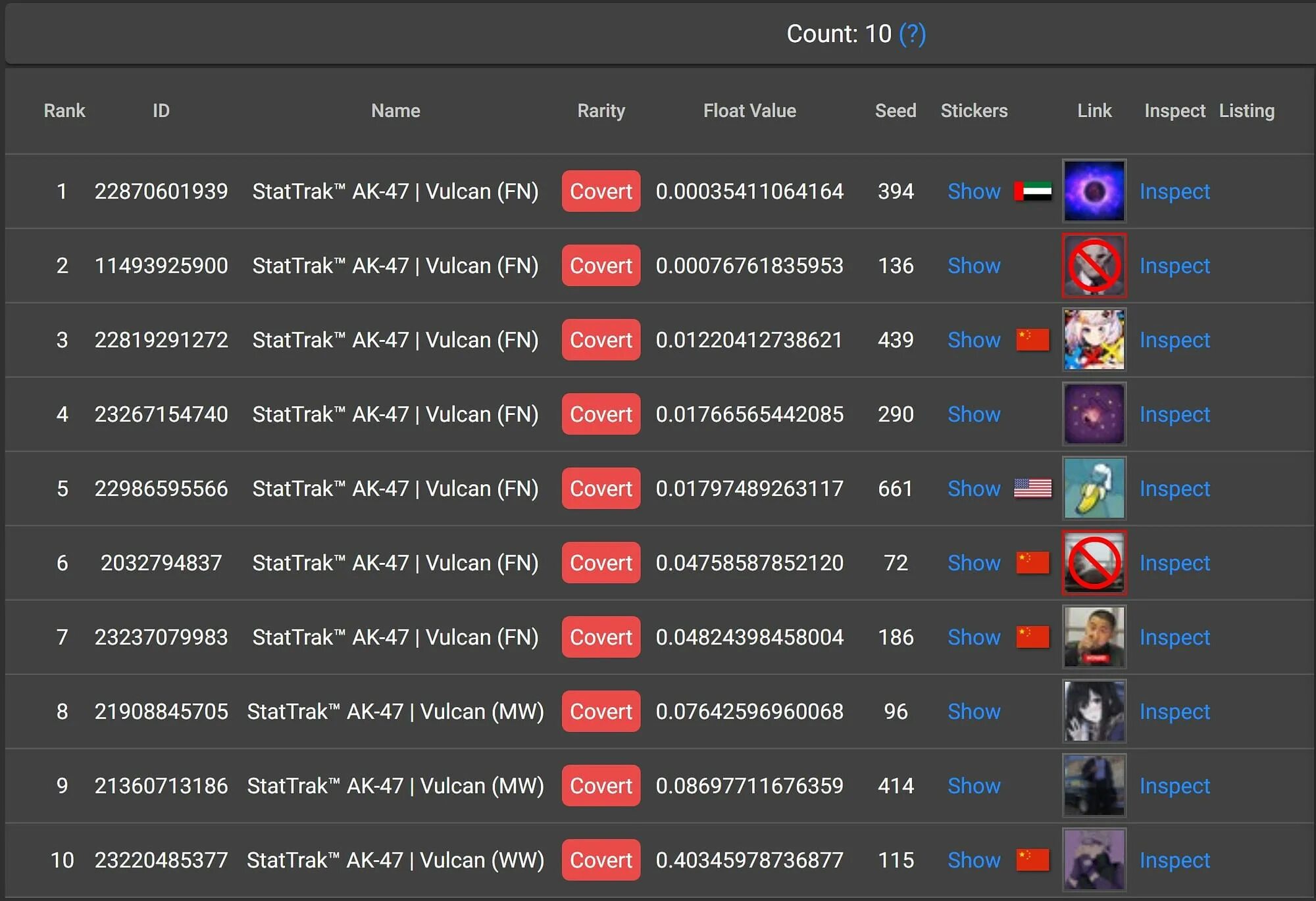1316x901 pixels.
Task: Open rank 1 owner's purple vortex avatar
Action: 1094,191
